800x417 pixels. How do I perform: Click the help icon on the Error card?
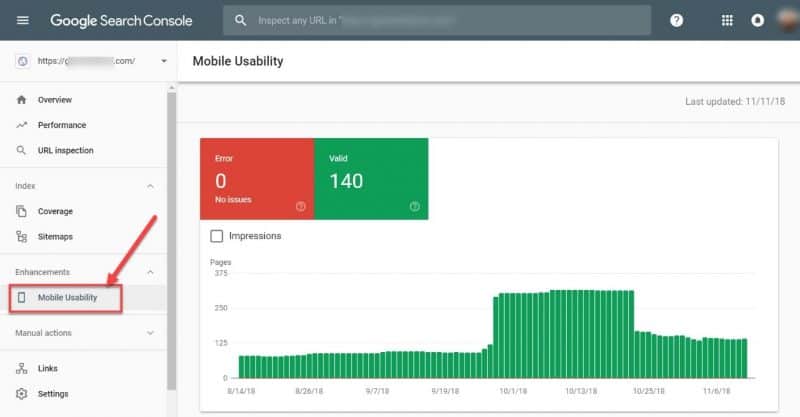click(301, 206)
